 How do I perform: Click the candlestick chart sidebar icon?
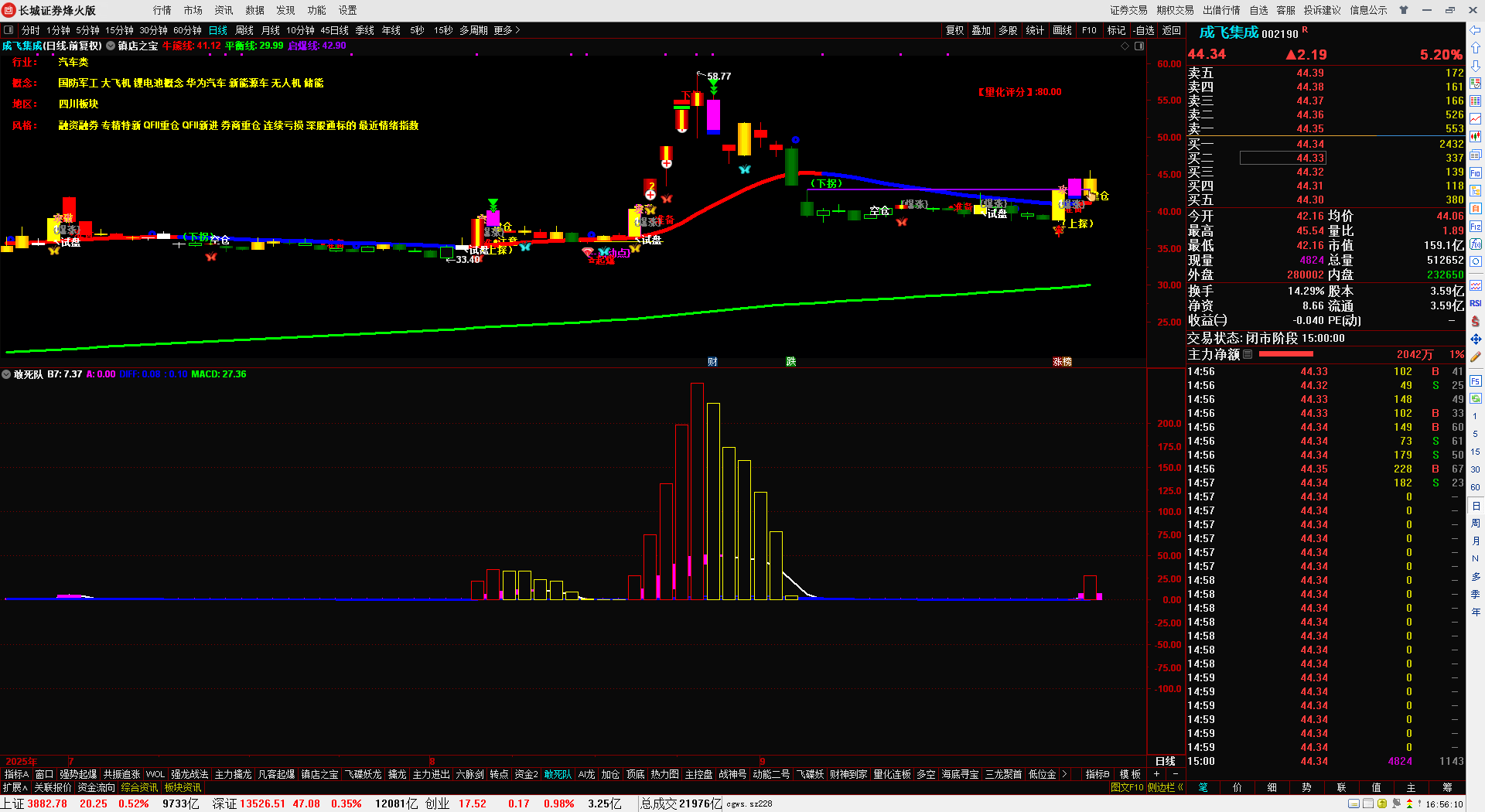1476,137
